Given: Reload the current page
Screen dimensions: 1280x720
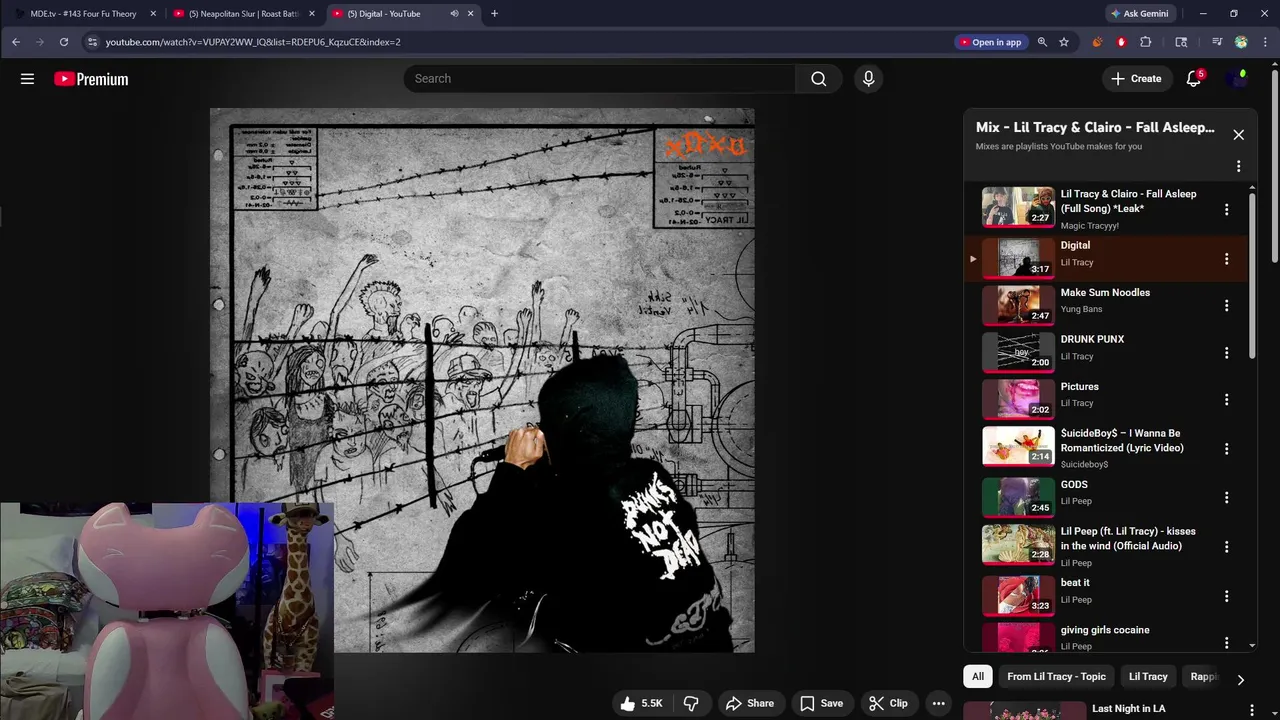Looking at the screenshot, I should pyautogui.click(x=64, y=42).
